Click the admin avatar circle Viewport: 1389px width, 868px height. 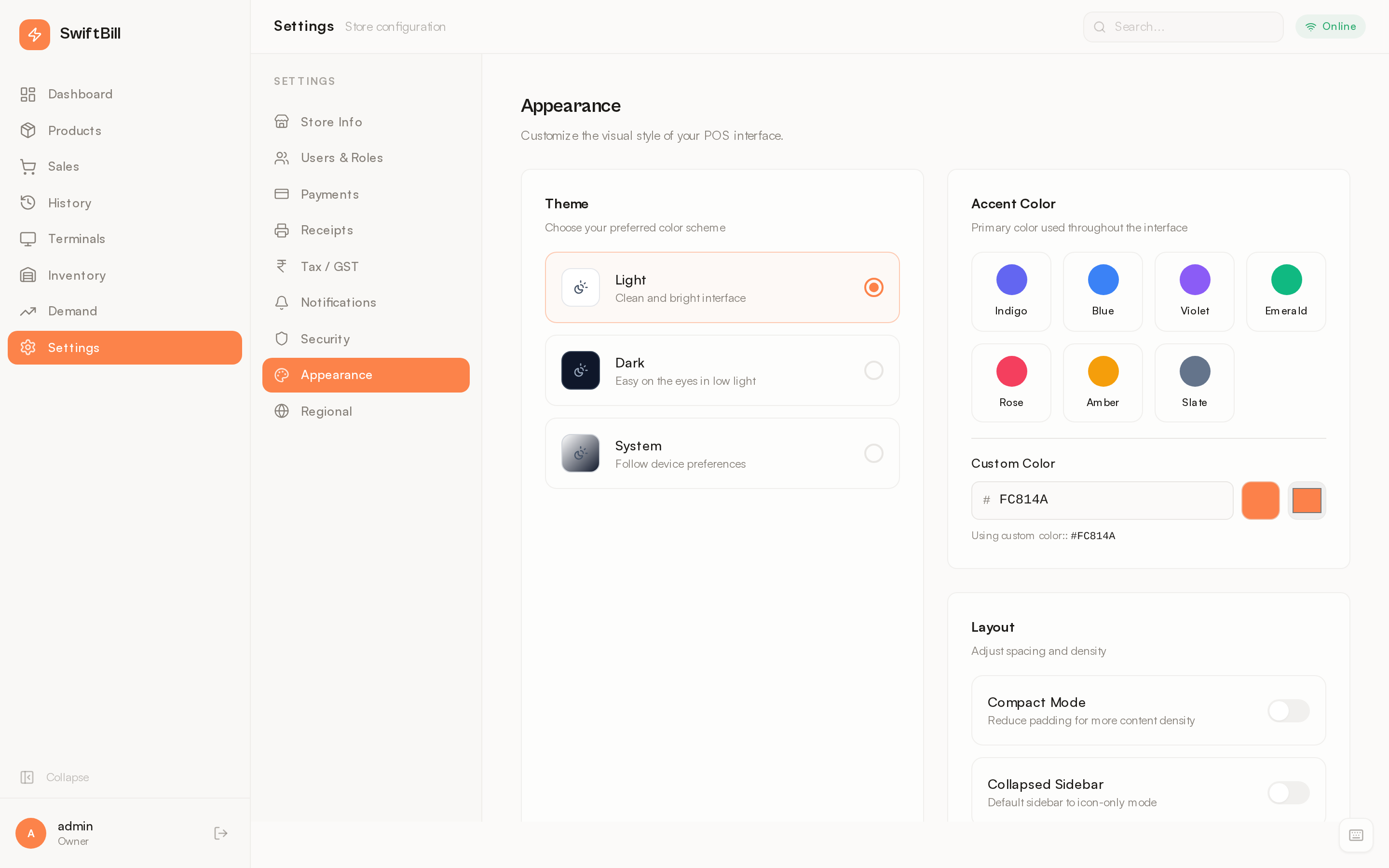click(31, 833)
